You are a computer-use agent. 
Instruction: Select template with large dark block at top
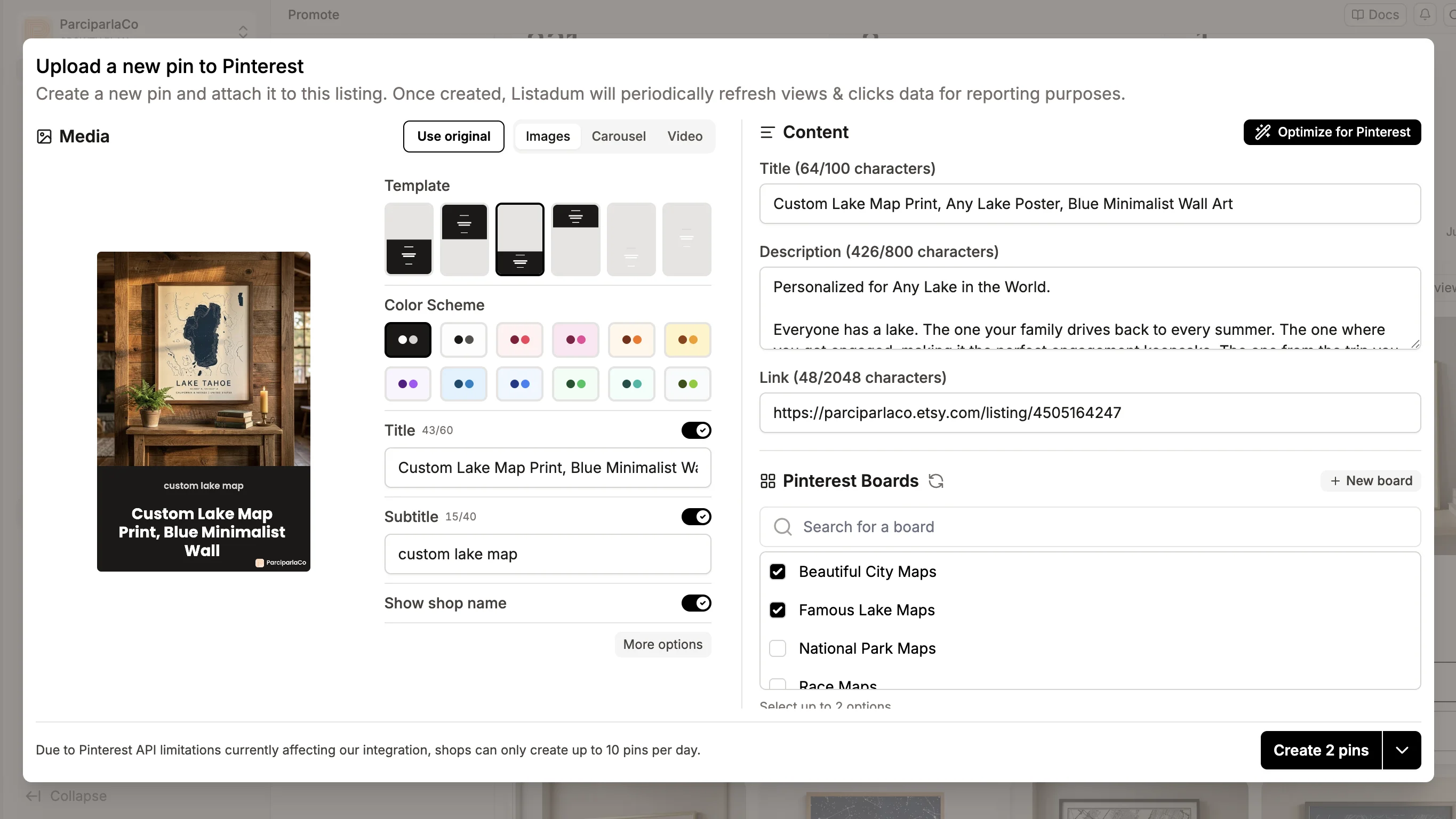click(464, 239)
